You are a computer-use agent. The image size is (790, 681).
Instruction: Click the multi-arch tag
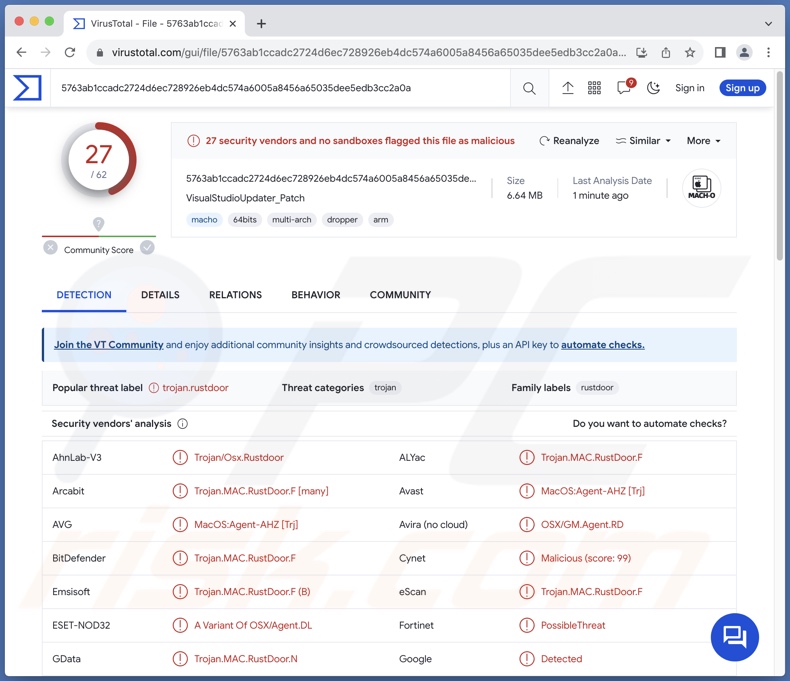pos(292,220)
